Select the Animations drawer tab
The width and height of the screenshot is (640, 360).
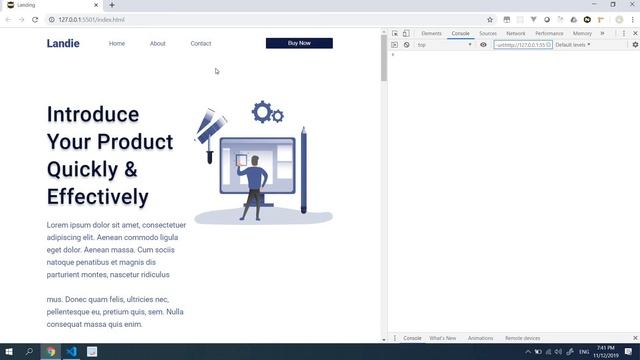[480, 338]
